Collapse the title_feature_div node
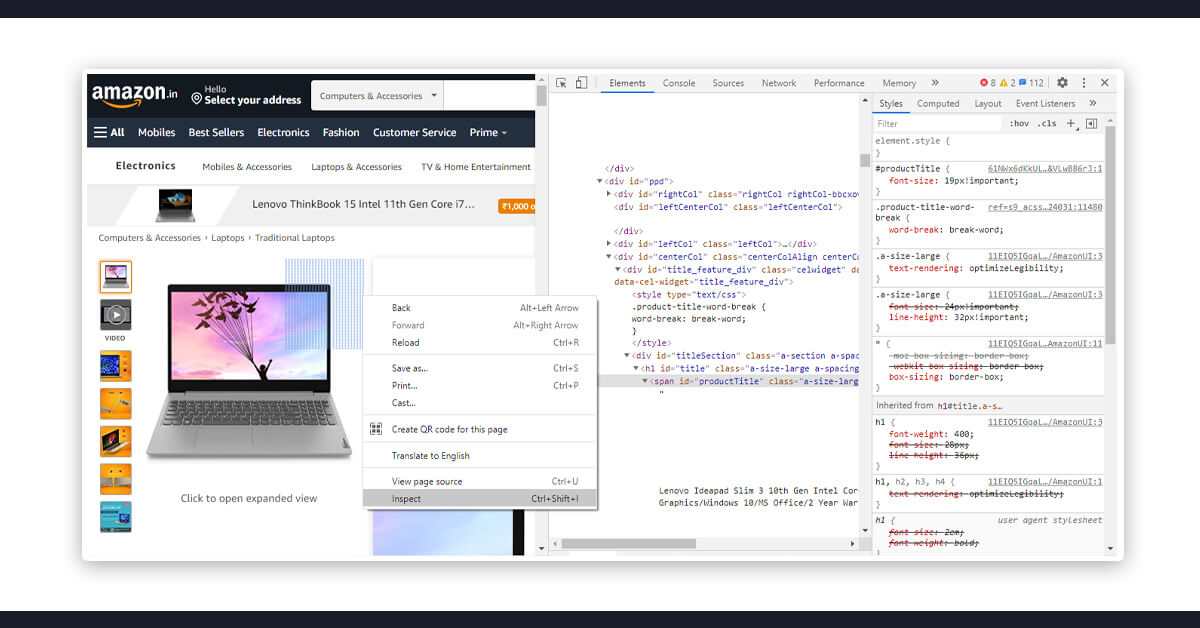The height and width of the screenshot is (628, 1200). tap(618, 269)
